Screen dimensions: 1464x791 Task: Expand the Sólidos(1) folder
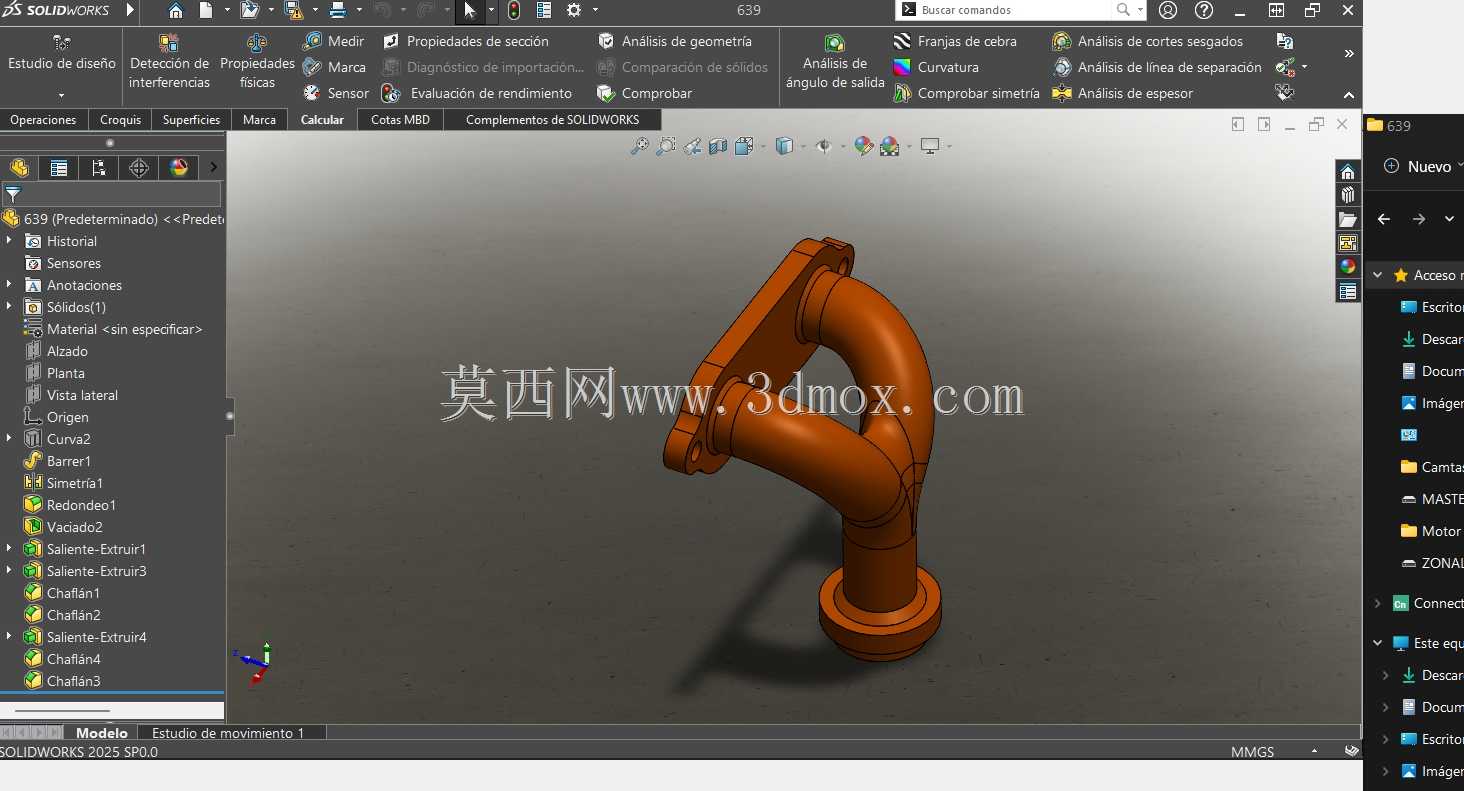[x=9, y=307]
